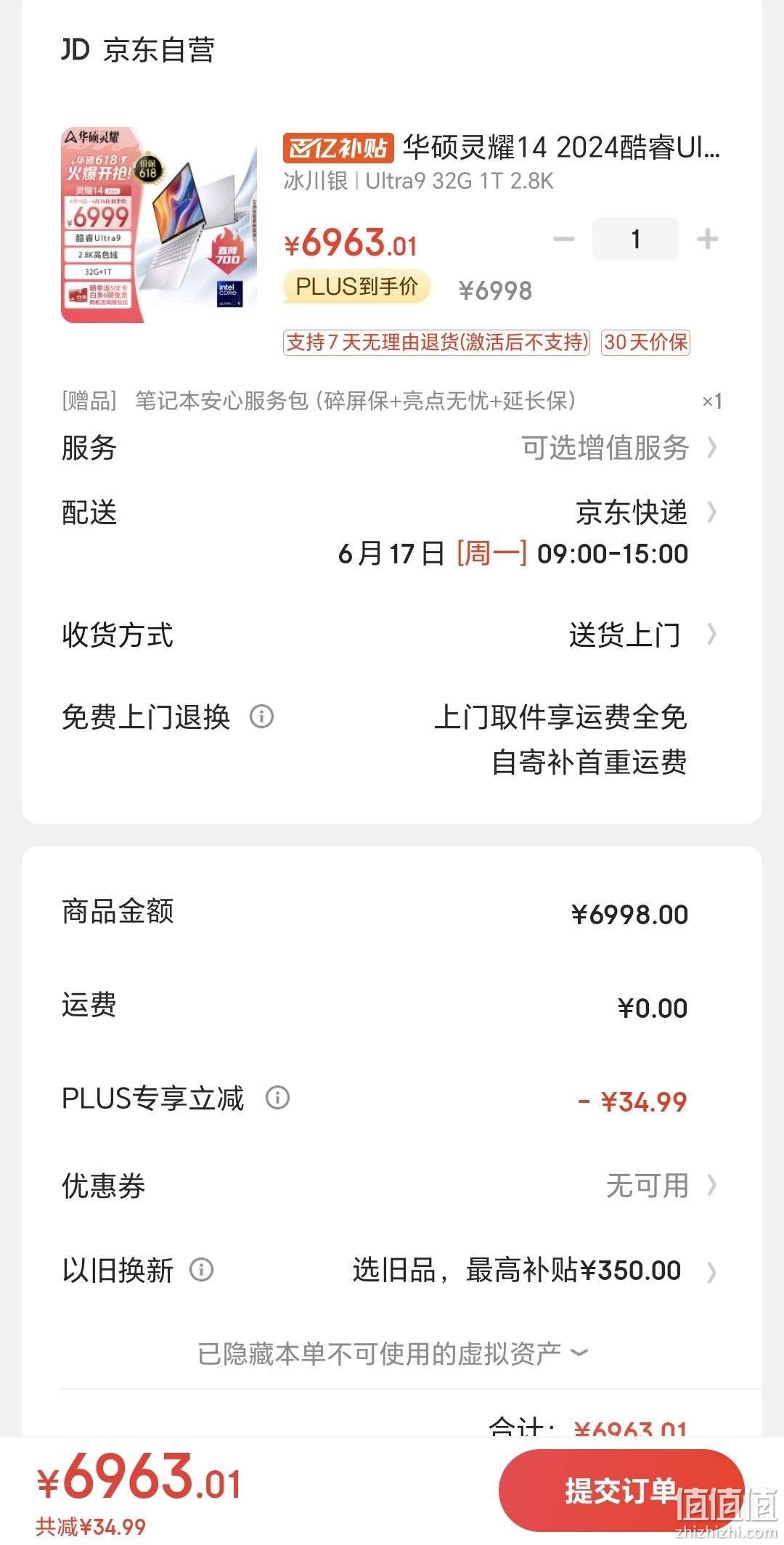Open 可选增值服务 service options
Image resolution: width=784 pixels, height=1545 pixels.
618,447
